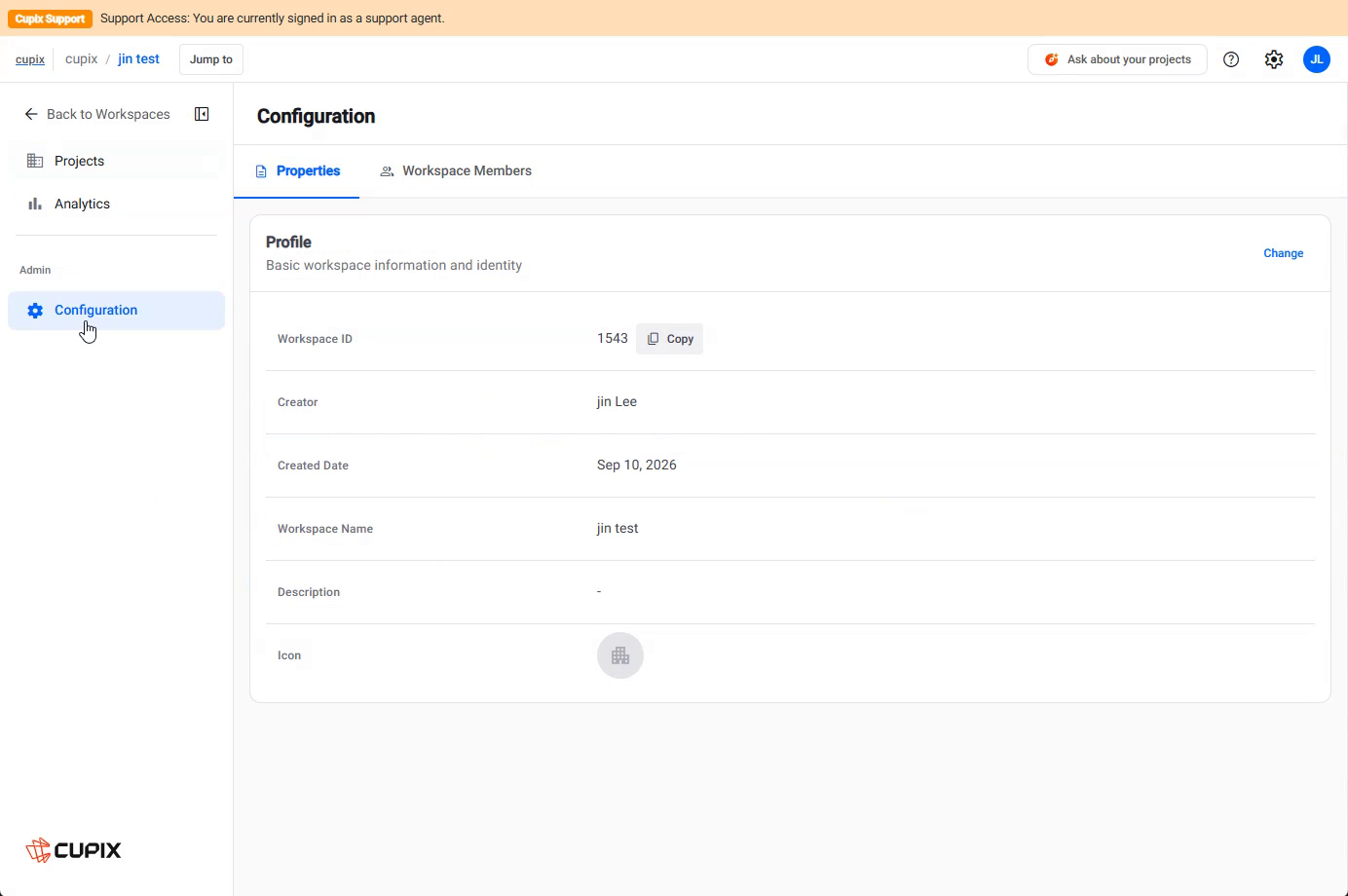Click the back arrow to Workspaces
1348x896 pixels.
point(31,114)
